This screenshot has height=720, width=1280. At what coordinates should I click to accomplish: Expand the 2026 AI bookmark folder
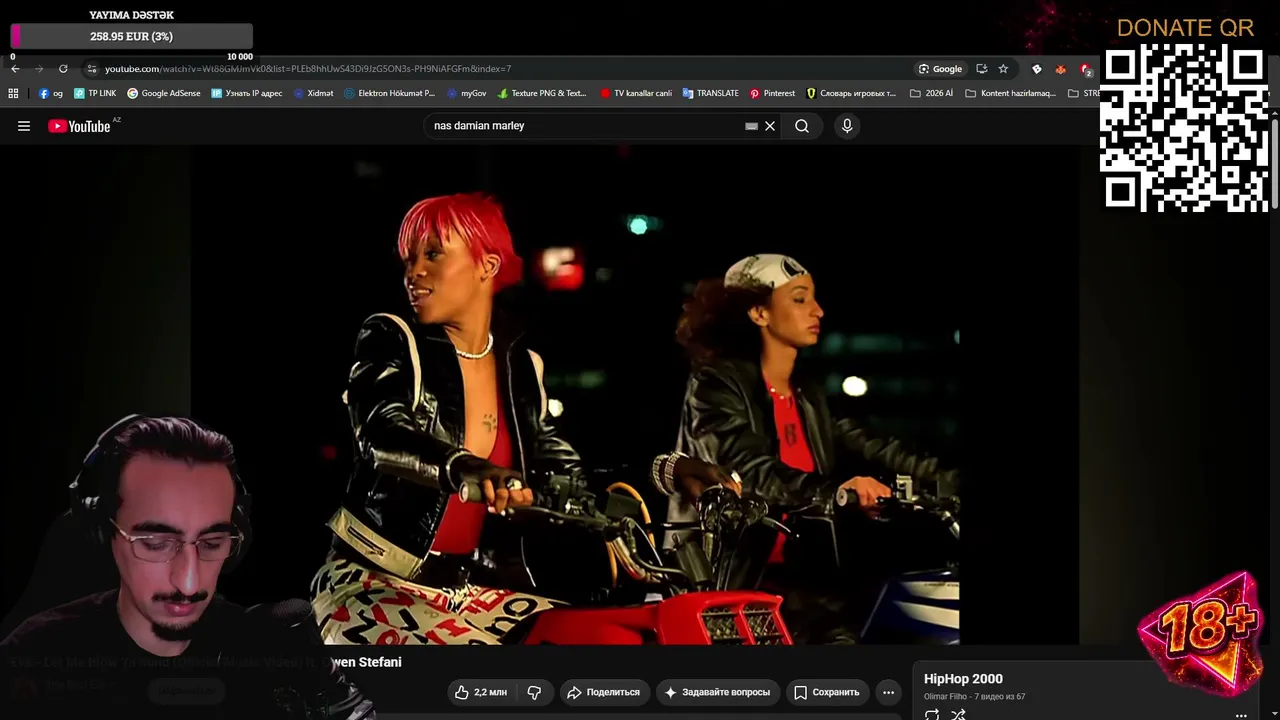[x=931, y=93]
